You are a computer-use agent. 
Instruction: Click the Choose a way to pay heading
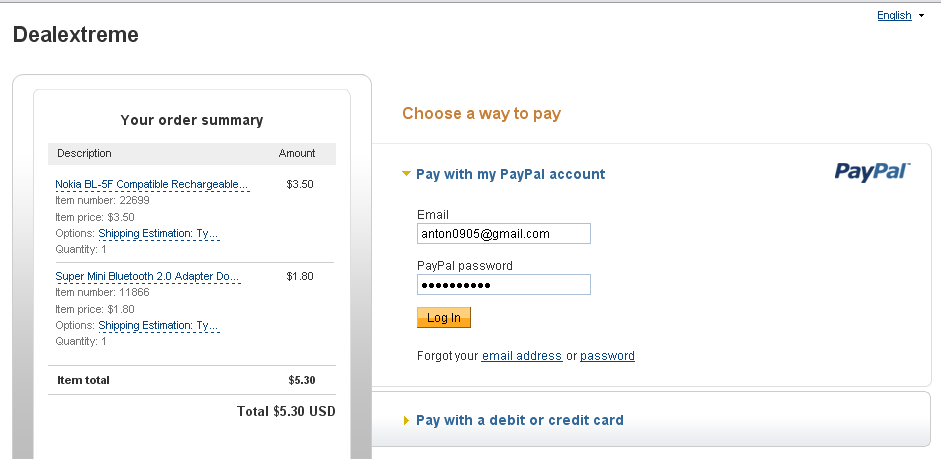(x=481, y=113)
